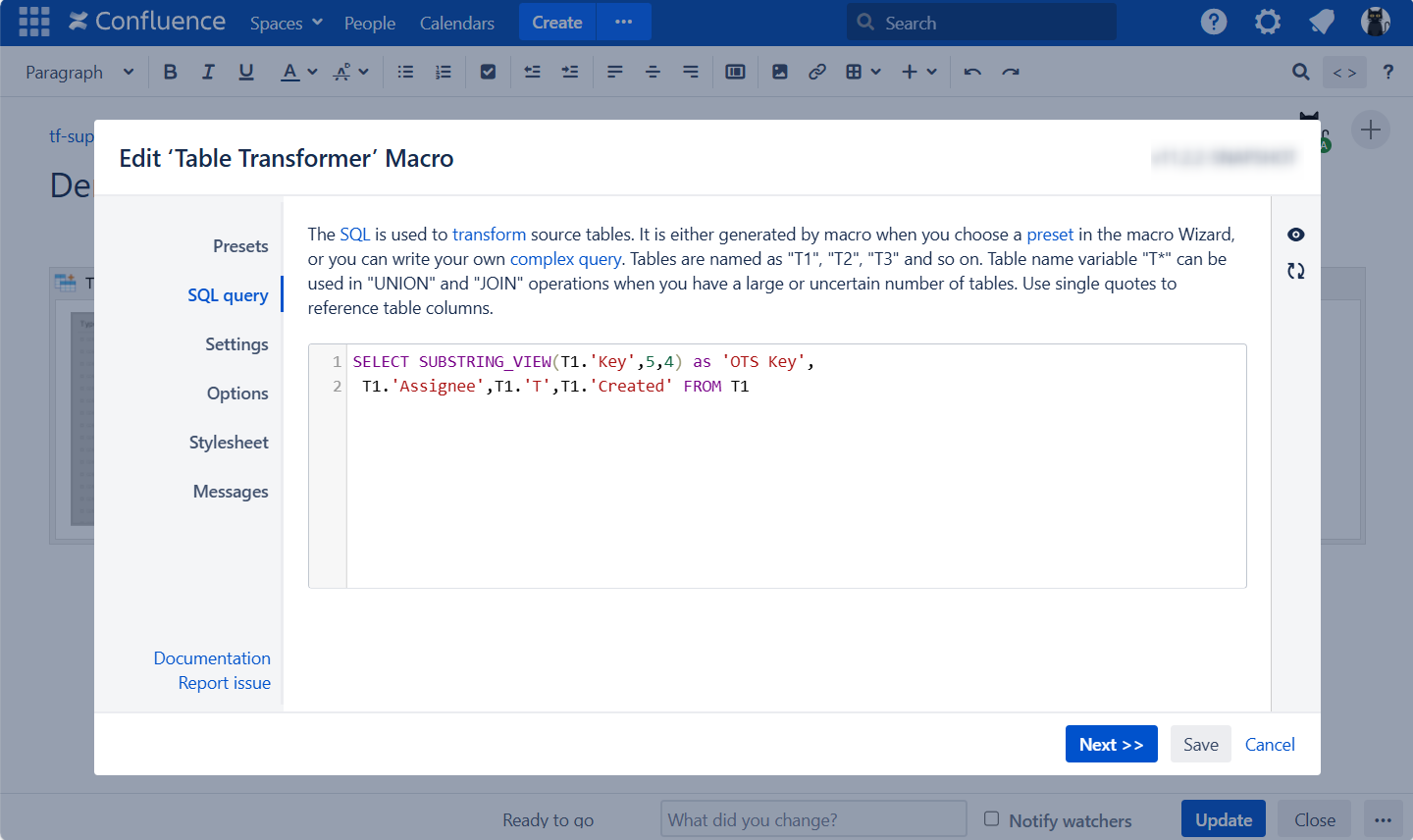This screenshot has width=1413, height=840.
Task: Open the settings gear menu
Action: tap(1268, 22)
